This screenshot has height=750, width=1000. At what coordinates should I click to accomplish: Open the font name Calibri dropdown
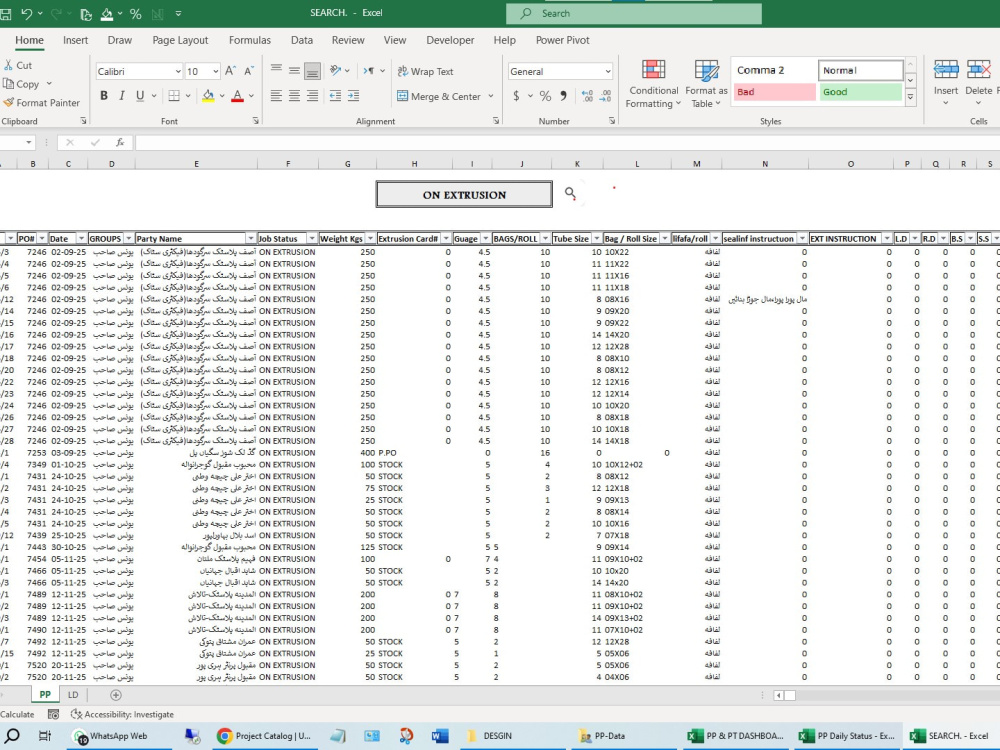(178, 71)
